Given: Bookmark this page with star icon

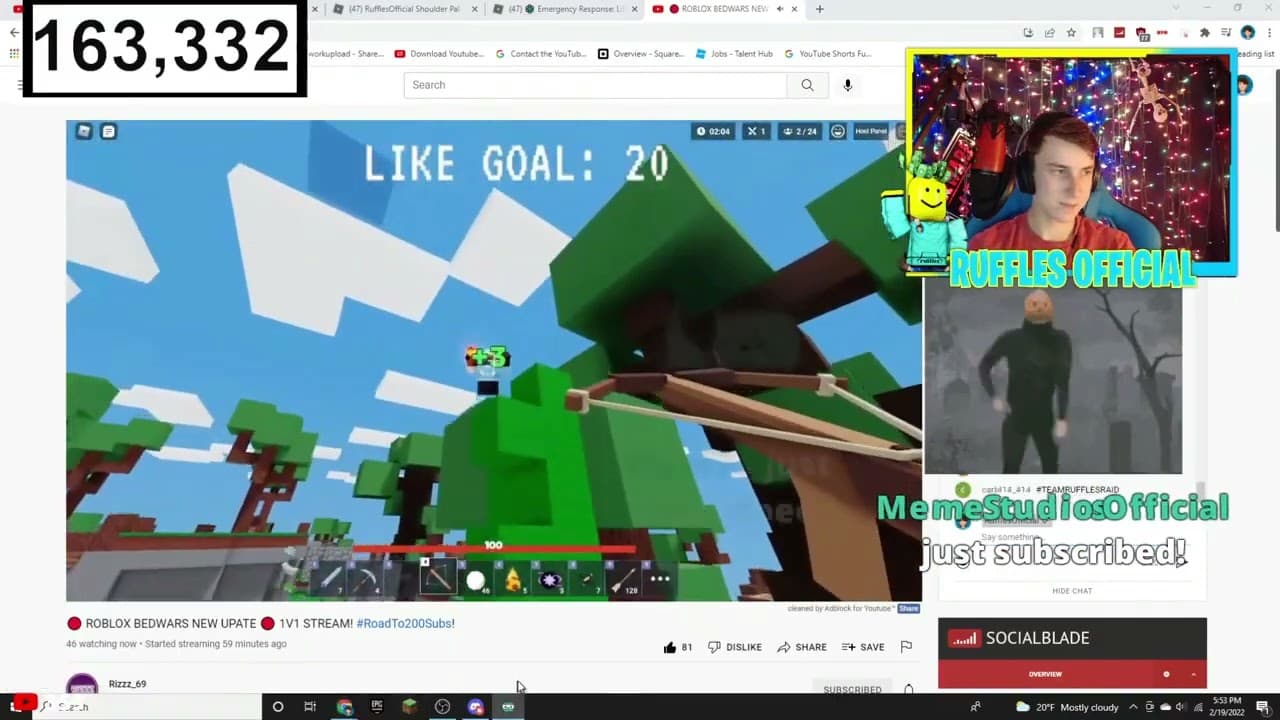Looking at the screenshot, I should (1070, 33).
